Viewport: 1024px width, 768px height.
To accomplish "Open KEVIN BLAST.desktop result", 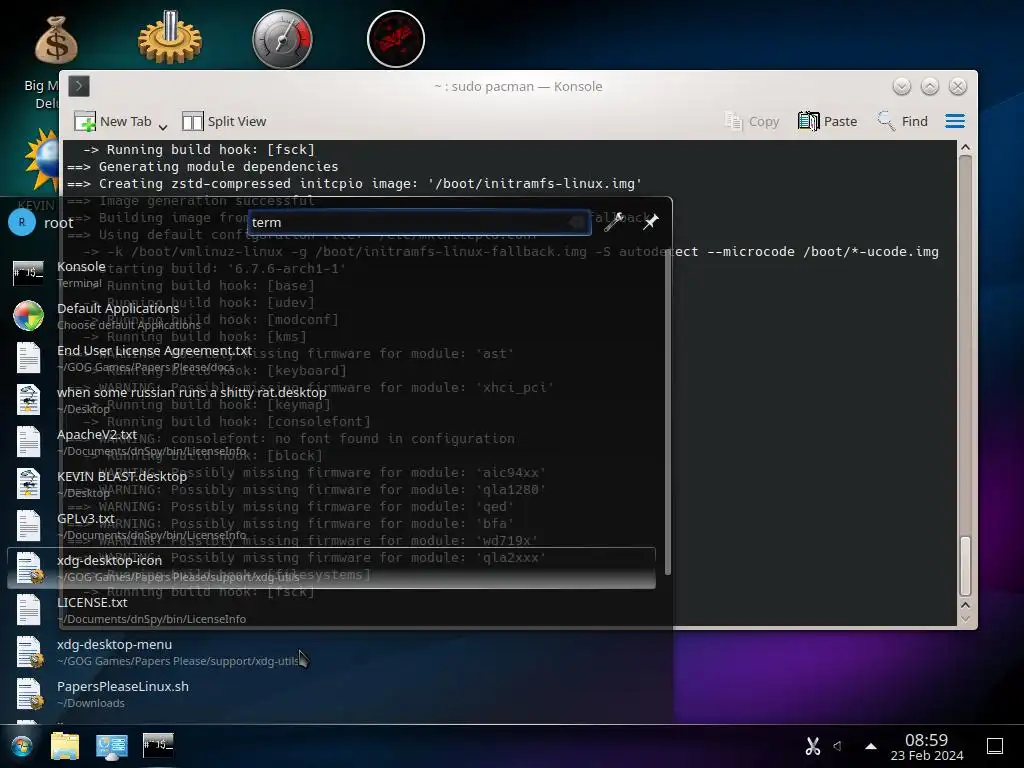I will (331, 484).
